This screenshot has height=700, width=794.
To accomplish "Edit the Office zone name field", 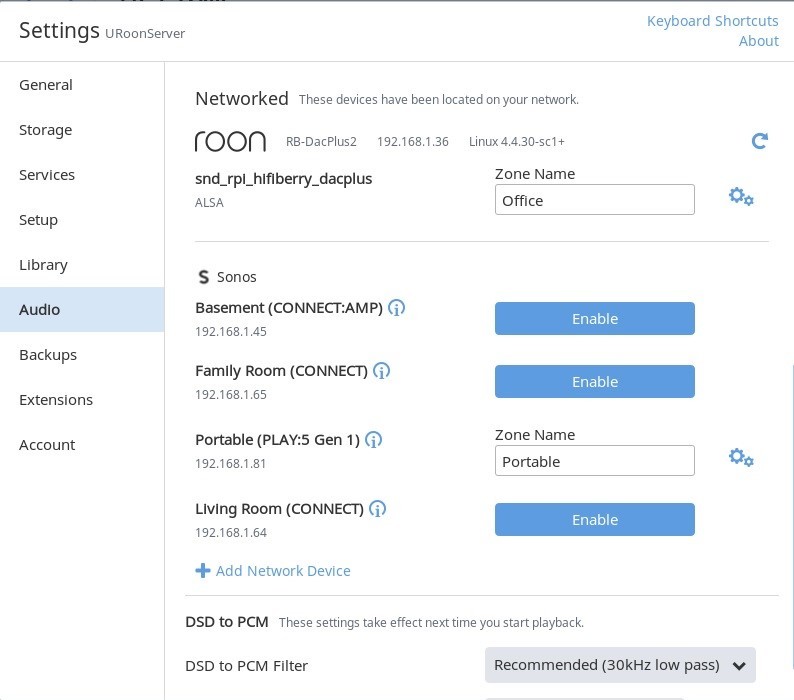I will click(x=594, y=200).
